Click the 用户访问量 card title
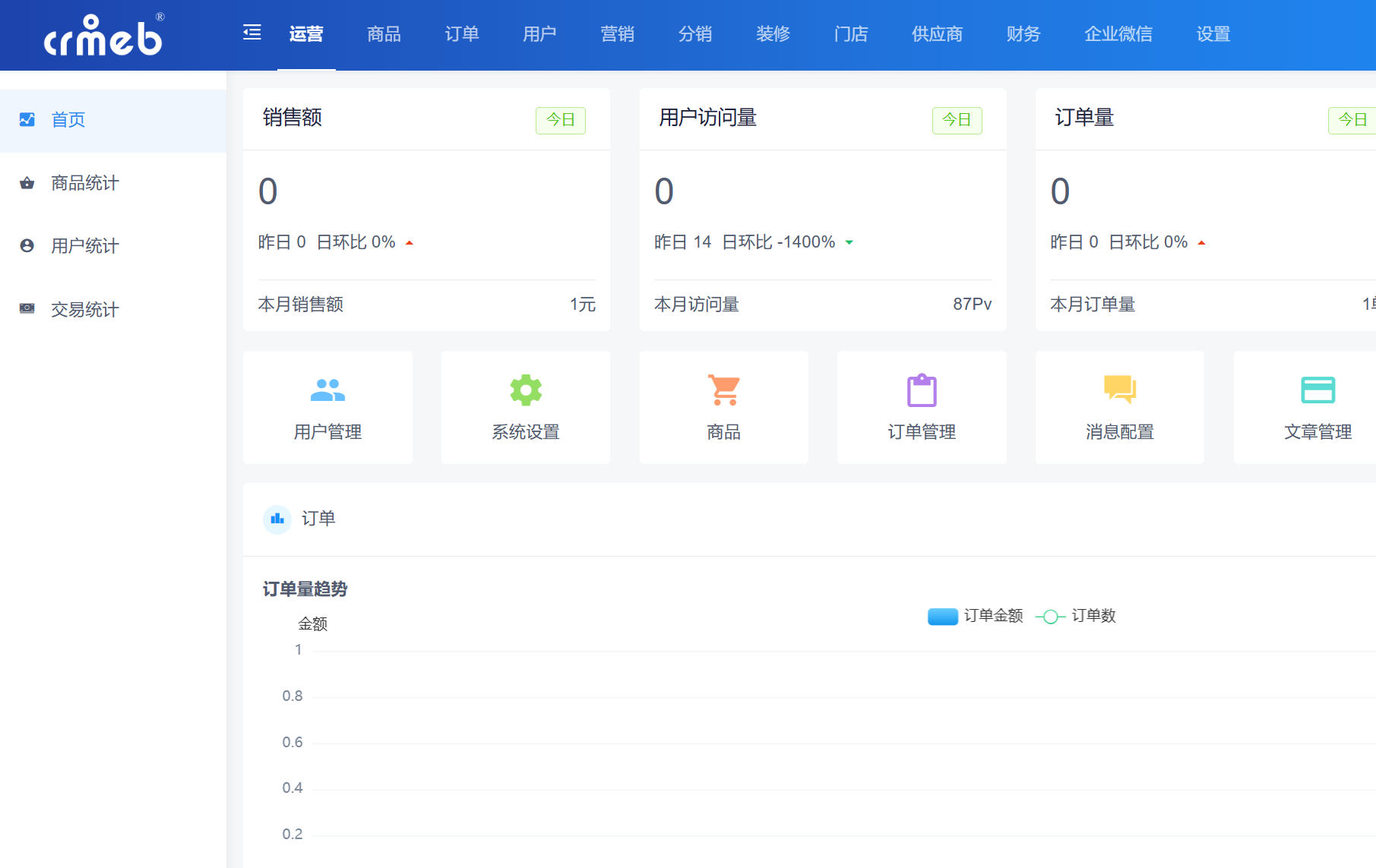The image size is (1376, 868). (x=707, y=118)
